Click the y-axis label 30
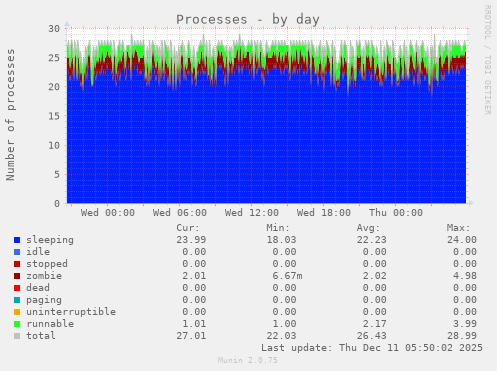This screenshot has width=497, height=371. [54, 29]
